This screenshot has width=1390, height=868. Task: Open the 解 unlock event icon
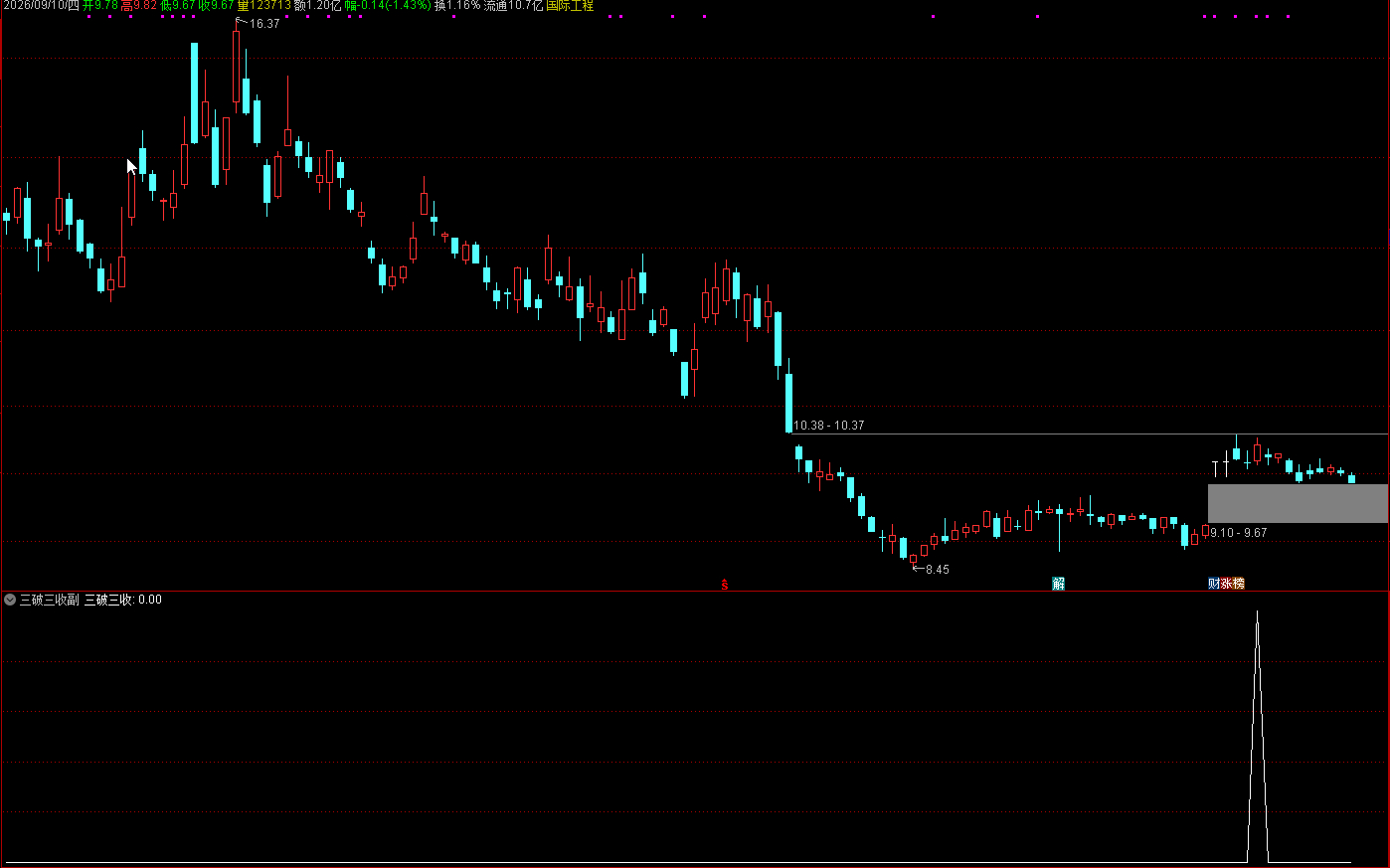coord(1058,584)
